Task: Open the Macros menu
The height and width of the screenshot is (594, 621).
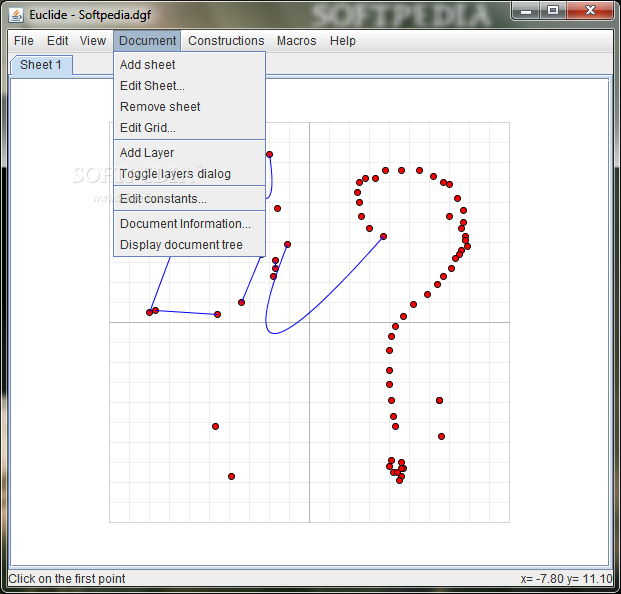Action: (x=297, y=41)
